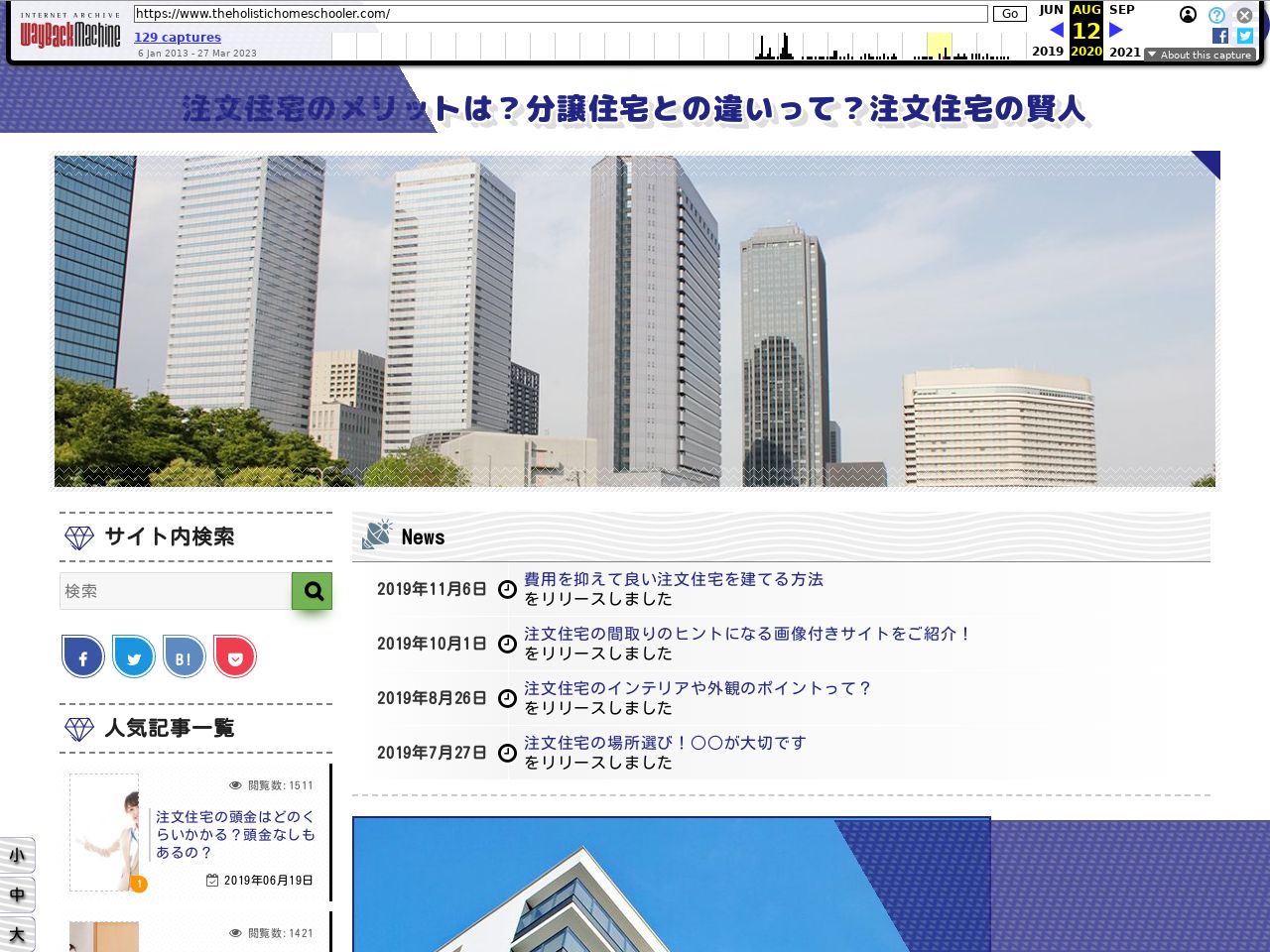Viewport: 1270px width, 952px height.
Task: Share capture via Wayback toolbar Twitter icon
Action: pos(1244,36)
